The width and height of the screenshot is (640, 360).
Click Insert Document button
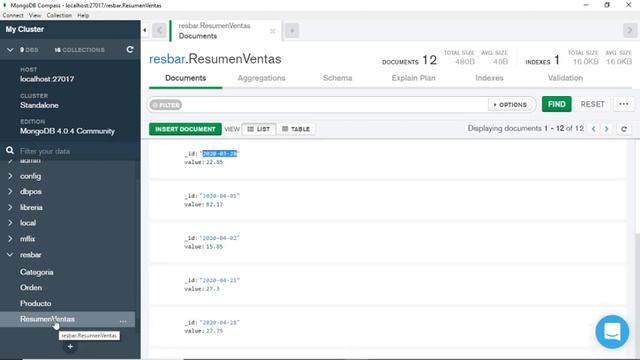(x=185, y=129)
